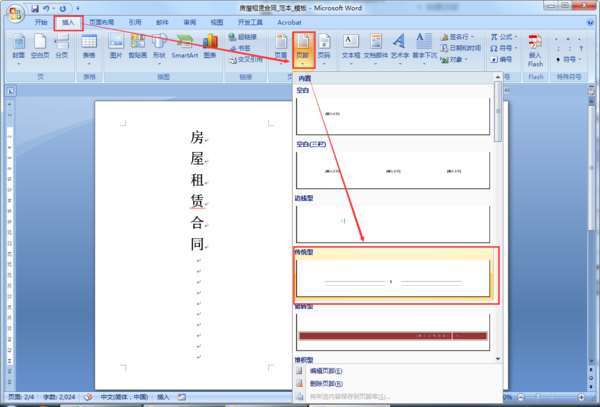
Task: Click the proofing errors status icon
Action: click(88, 397)
